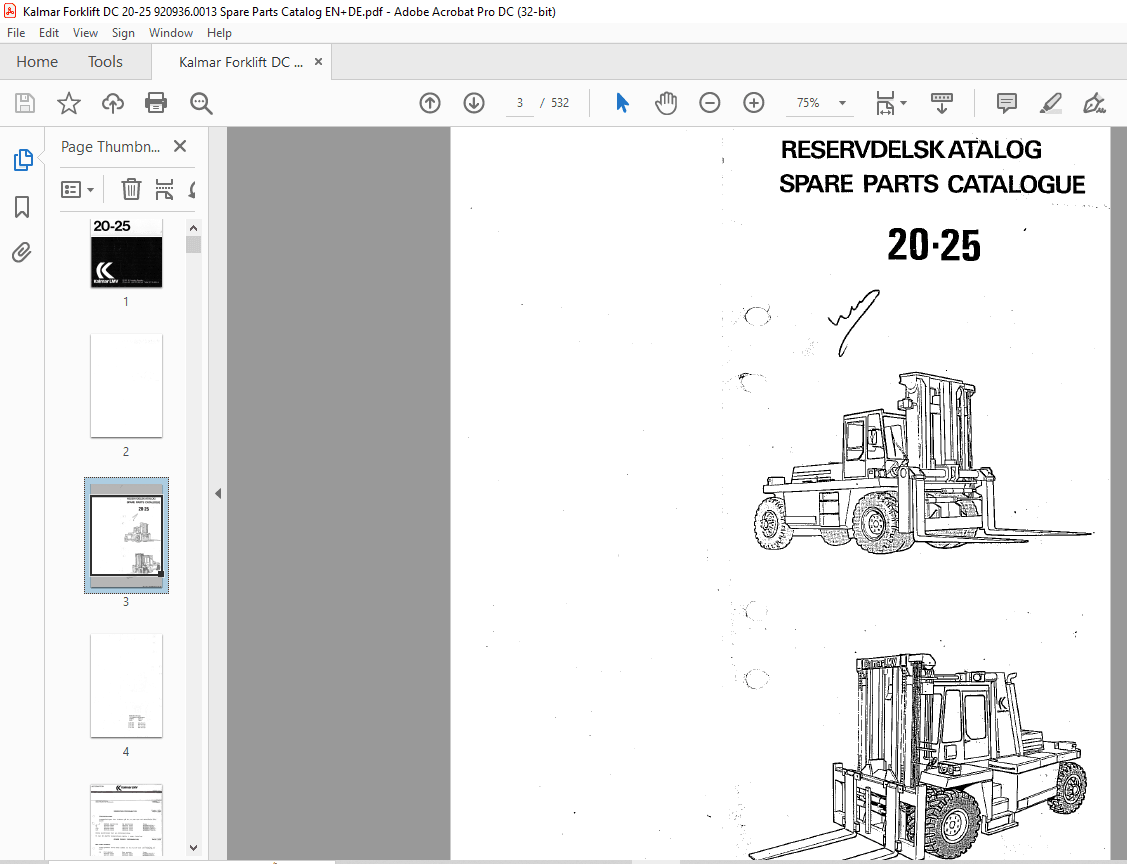This screenshot has width=1127, height=864.
Task: Jump to previous page arrow
Action: pos(430,102)
